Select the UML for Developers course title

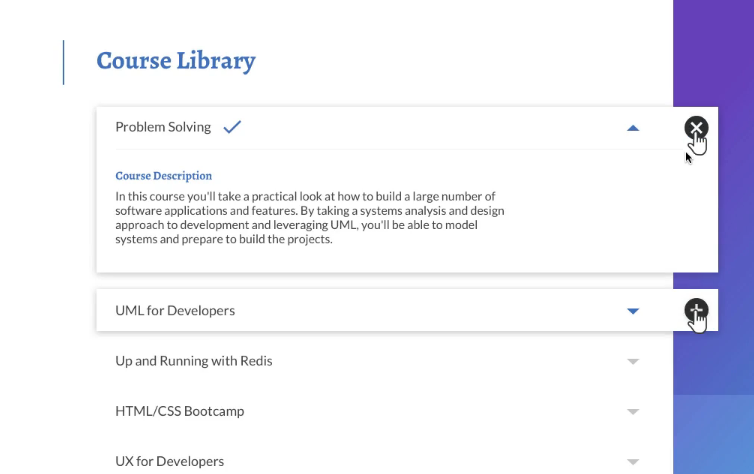point(175,311)
